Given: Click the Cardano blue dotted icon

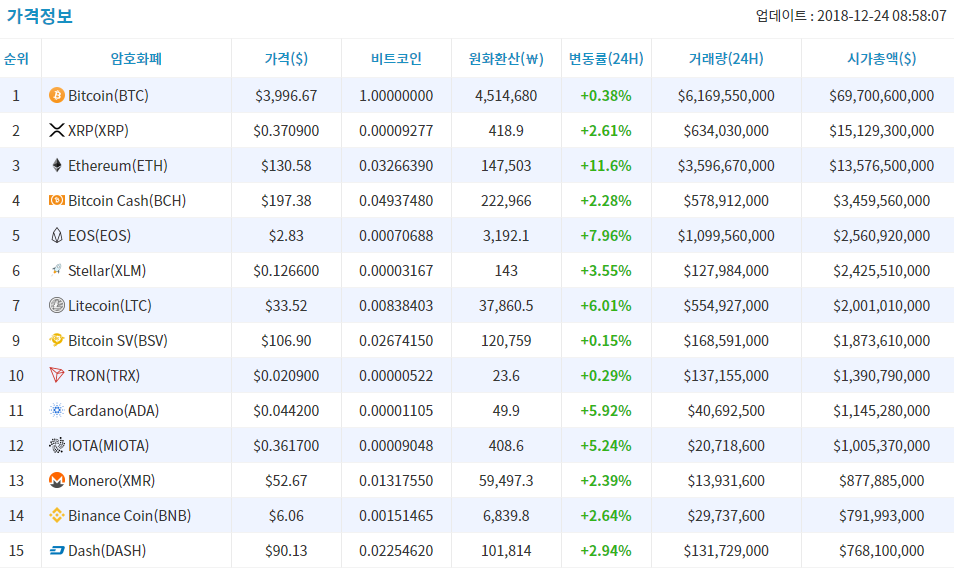Looking at the screenshot, I should point(57,410).
